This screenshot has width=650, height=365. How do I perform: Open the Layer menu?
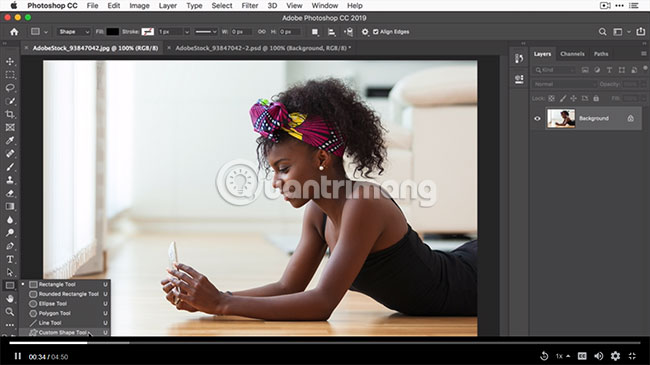click(x=168, y=6)
